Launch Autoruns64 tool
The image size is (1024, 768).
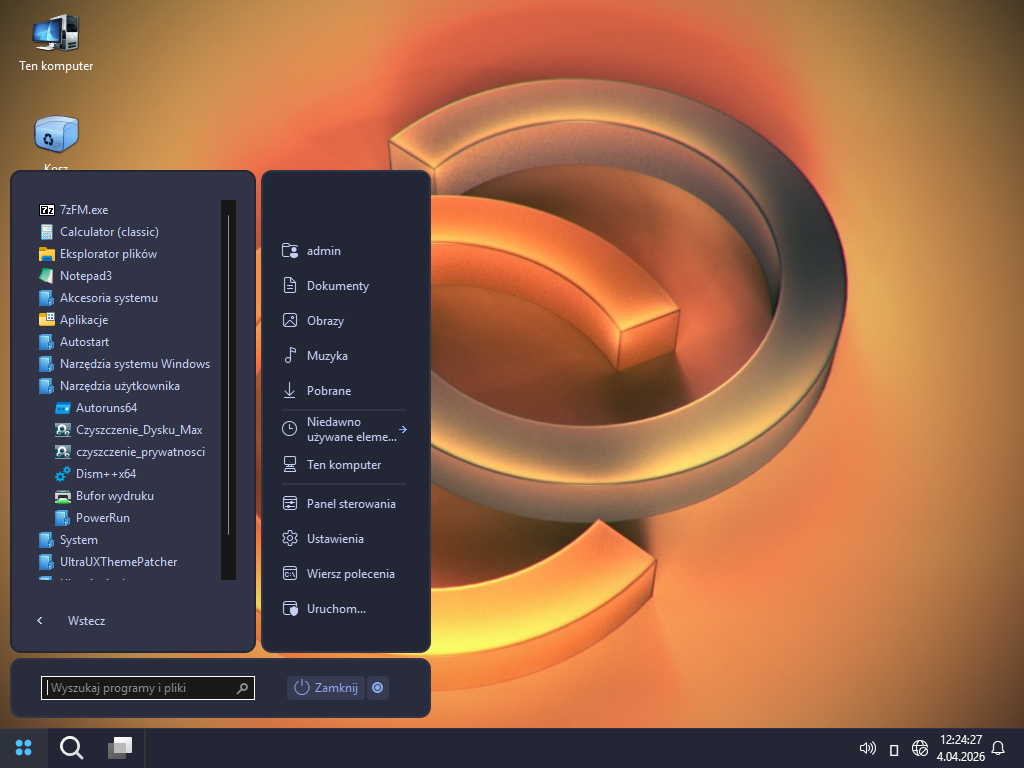106,408
